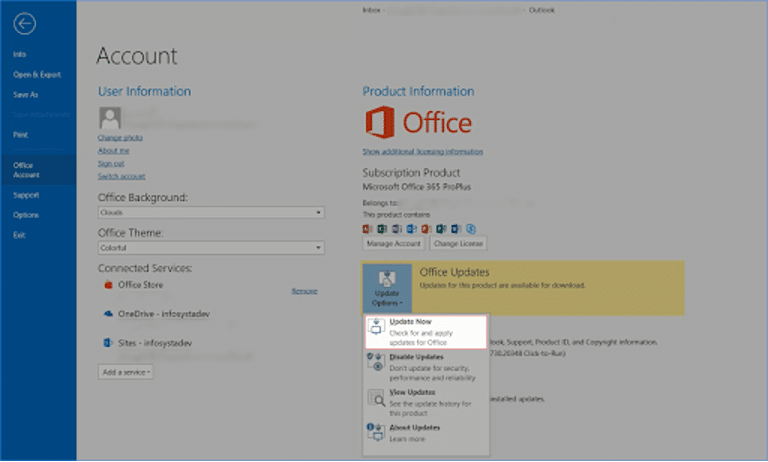The image size is (768, 462).
Task: Click the Change License button
Action: click(458, 243)
